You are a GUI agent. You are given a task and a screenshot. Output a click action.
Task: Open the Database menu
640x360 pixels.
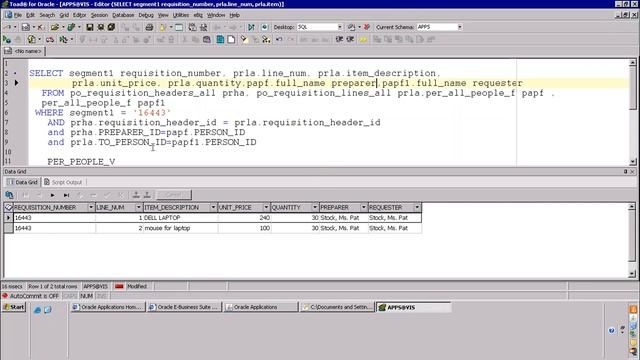[123, 15]
